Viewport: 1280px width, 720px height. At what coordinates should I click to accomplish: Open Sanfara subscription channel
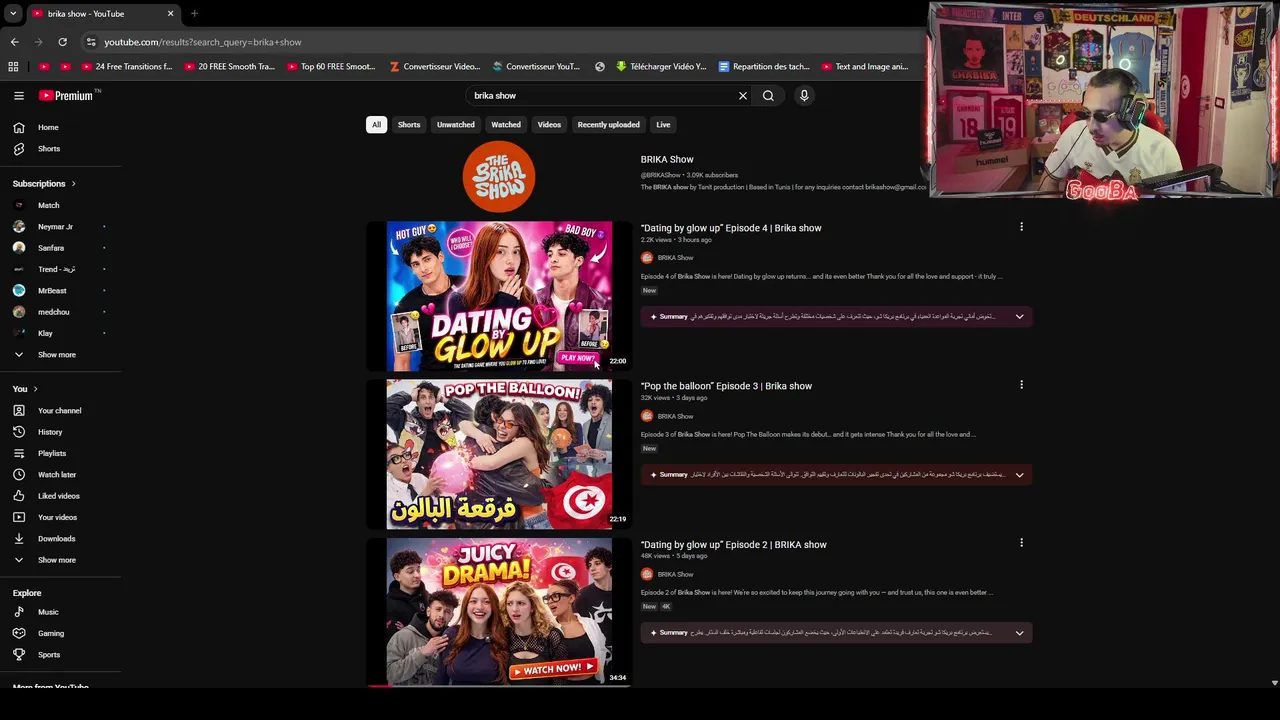(x=51, y=248)
